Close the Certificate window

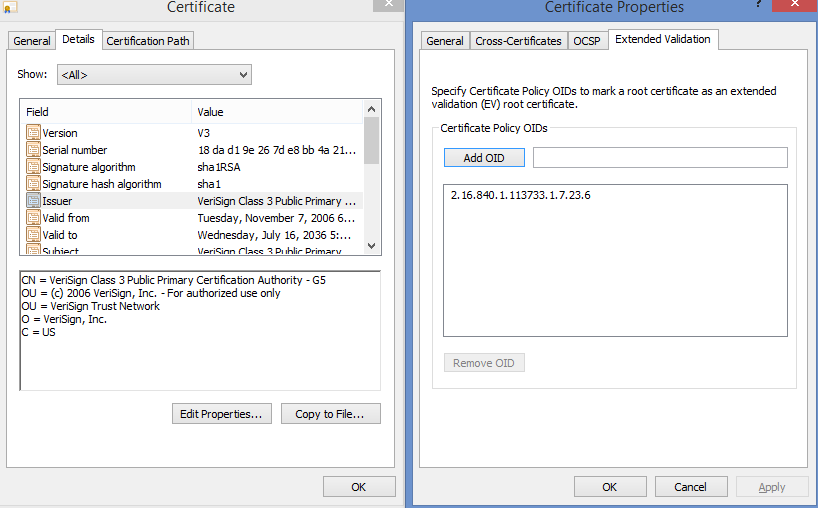[x=388, y=5]
